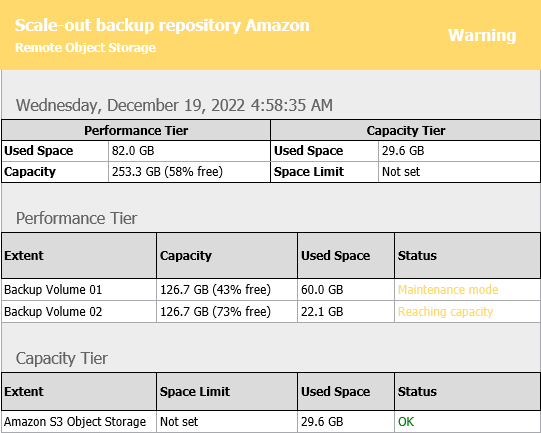Click the green OK status text

click(406, 422)
